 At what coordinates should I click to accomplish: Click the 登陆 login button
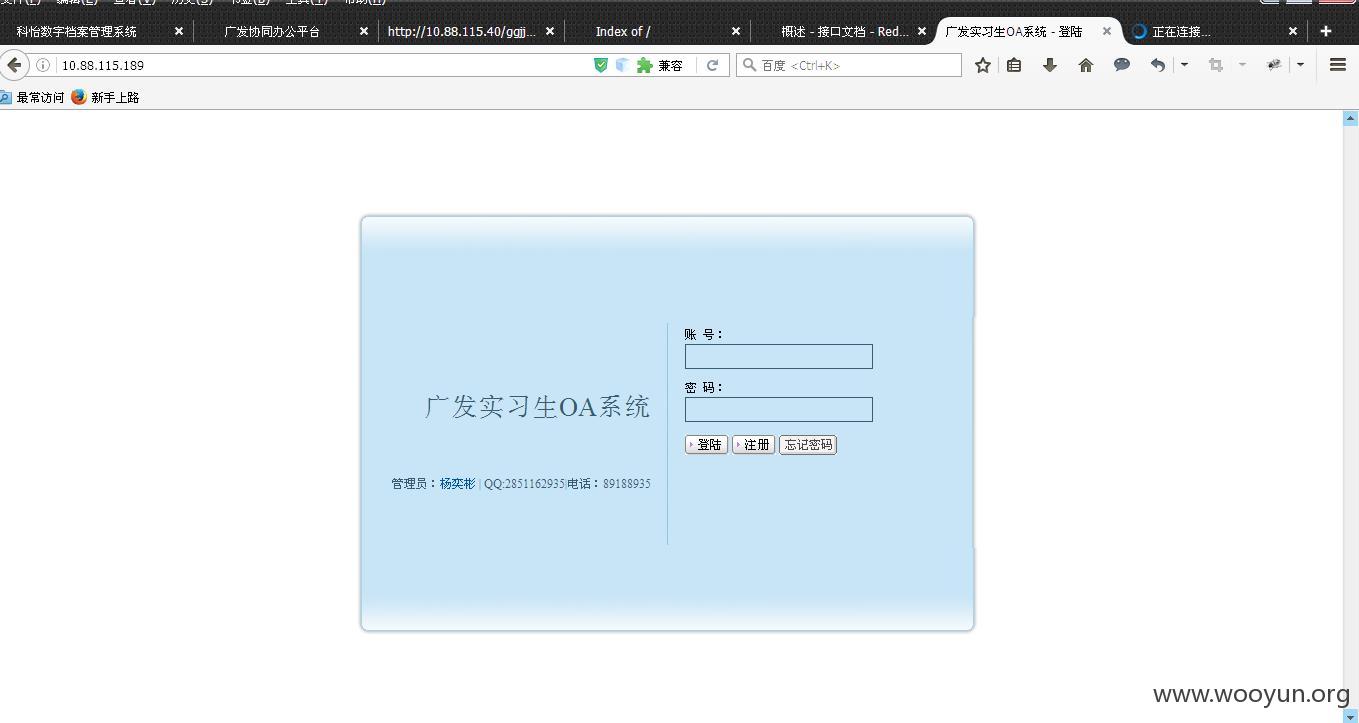706,445
